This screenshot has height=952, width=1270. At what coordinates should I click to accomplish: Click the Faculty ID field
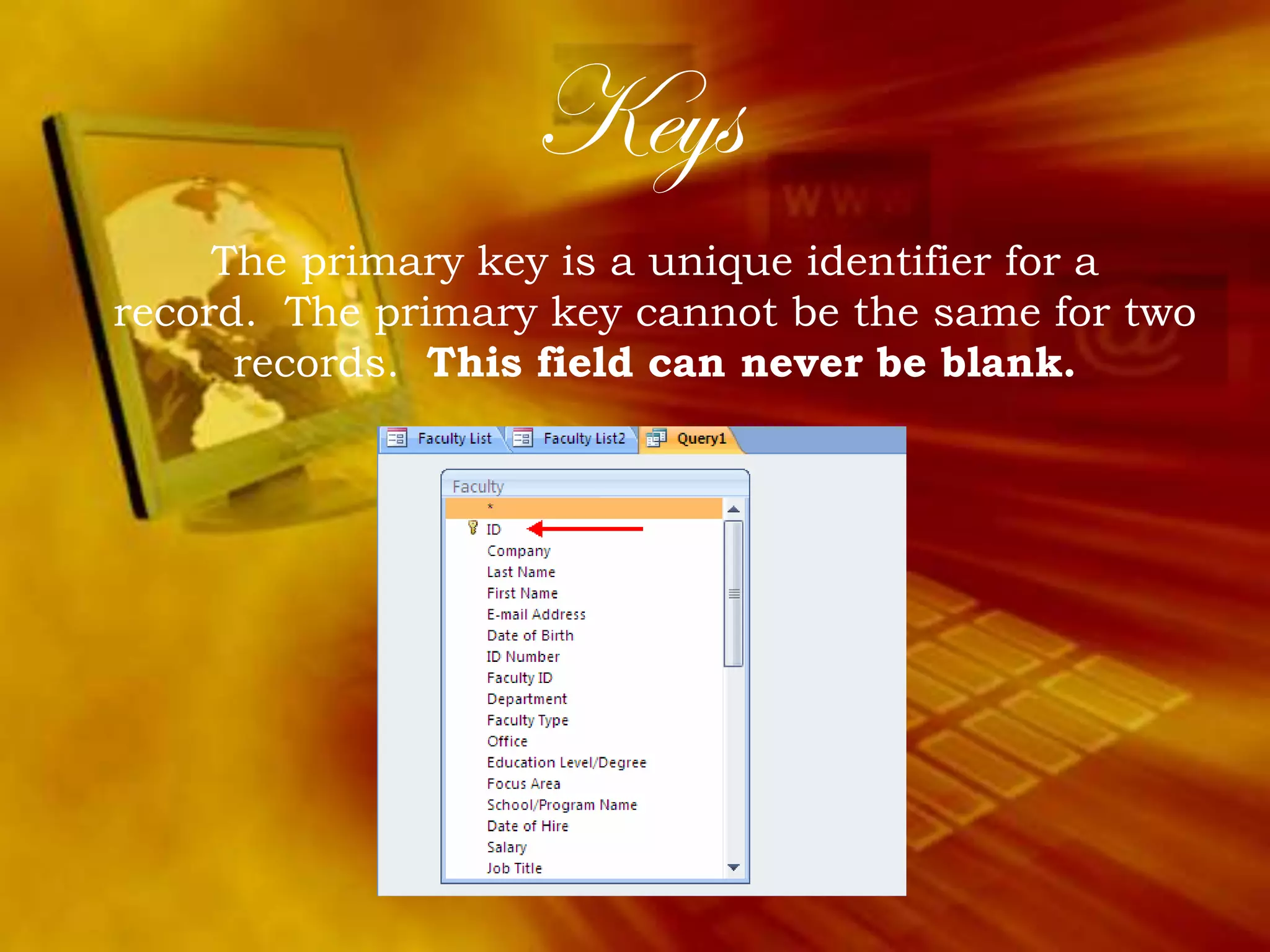pyautogui.click(x=519, y=678)
